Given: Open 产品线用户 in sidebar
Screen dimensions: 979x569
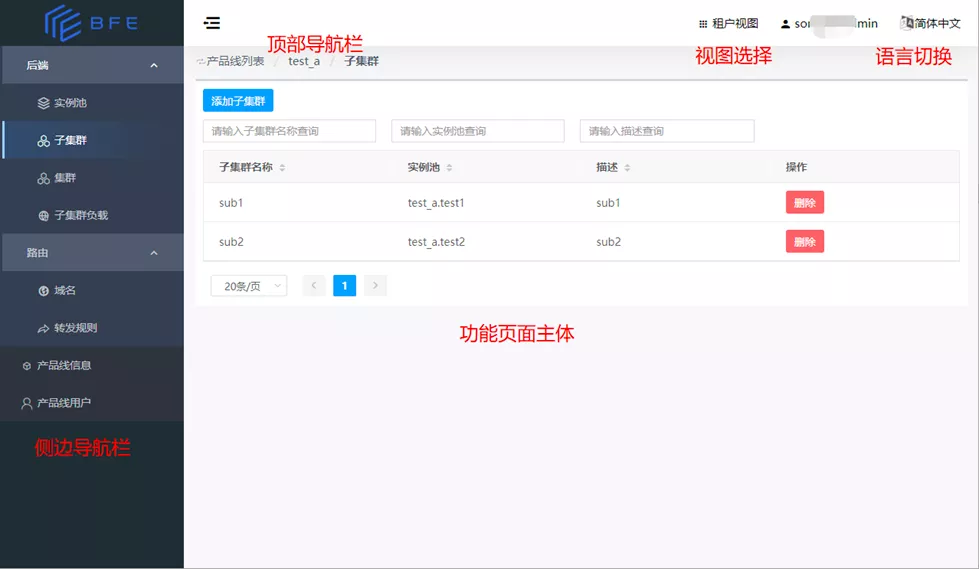Looking at the screenshot, I should click(92, 403).
